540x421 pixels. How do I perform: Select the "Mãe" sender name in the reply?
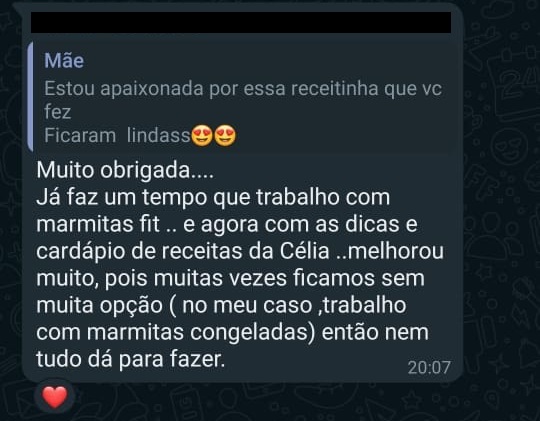pyautogui.click(x=64, y=61)
